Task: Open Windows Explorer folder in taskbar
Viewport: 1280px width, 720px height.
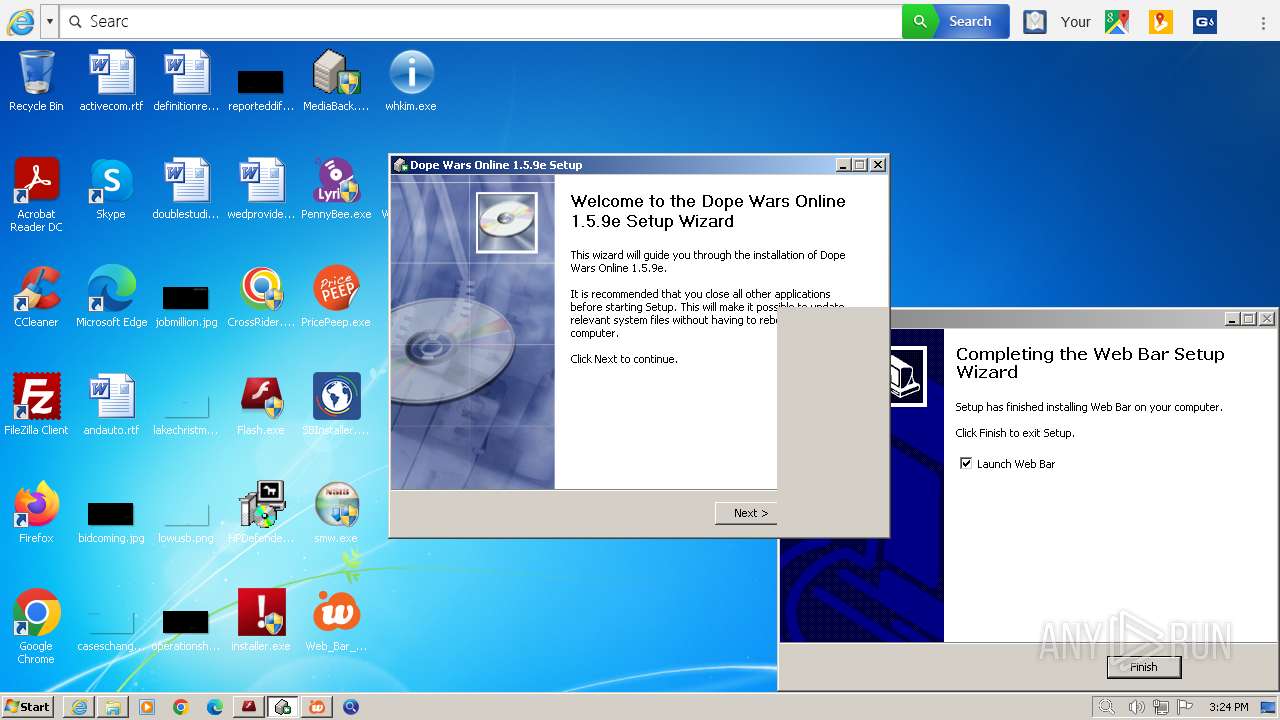Action: pyautogui.click(x=113, y=707)
